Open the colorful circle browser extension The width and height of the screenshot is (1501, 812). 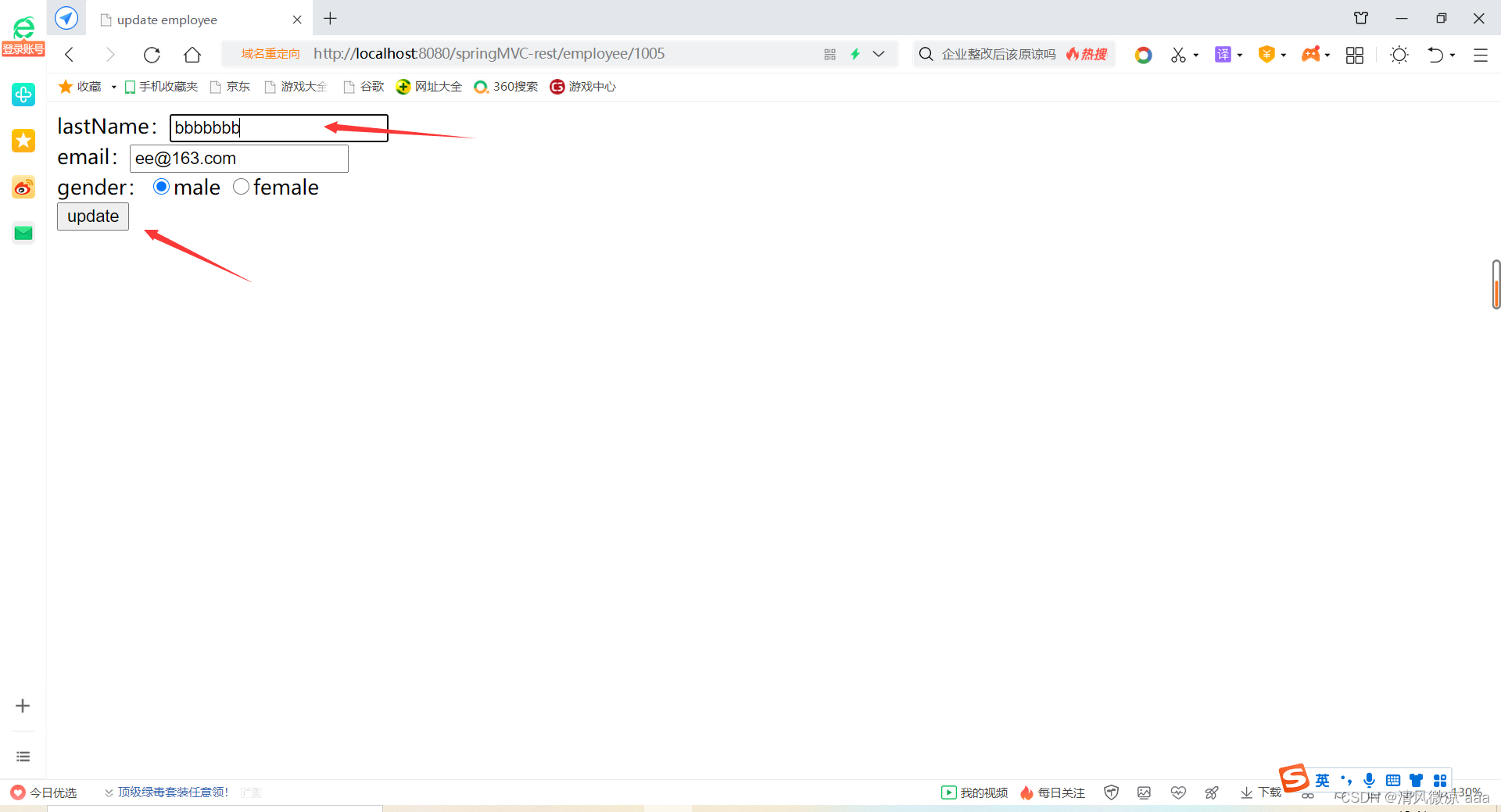pos(1143,55)
